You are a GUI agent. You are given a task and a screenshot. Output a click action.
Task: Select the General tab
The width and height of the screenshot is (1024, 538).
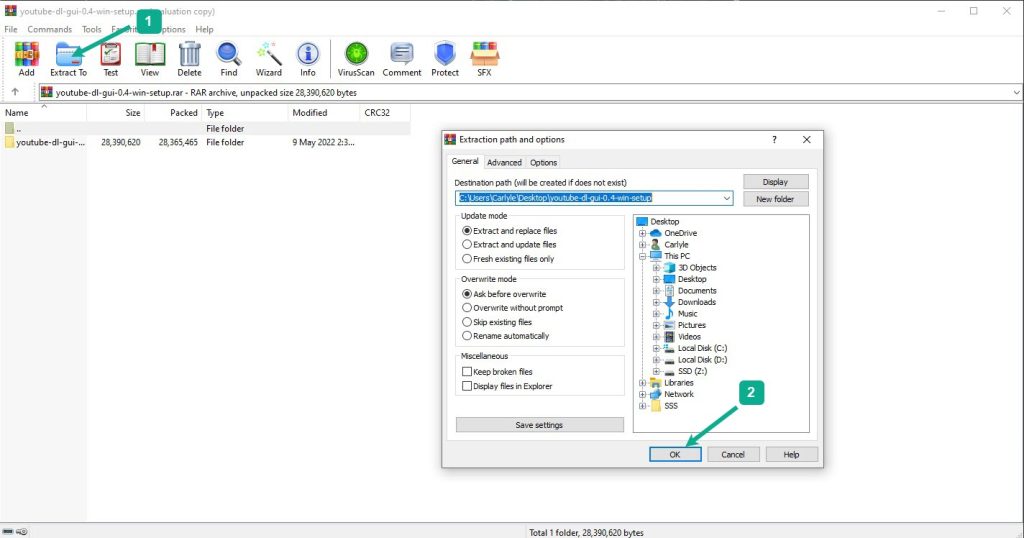tap(465, 161)
